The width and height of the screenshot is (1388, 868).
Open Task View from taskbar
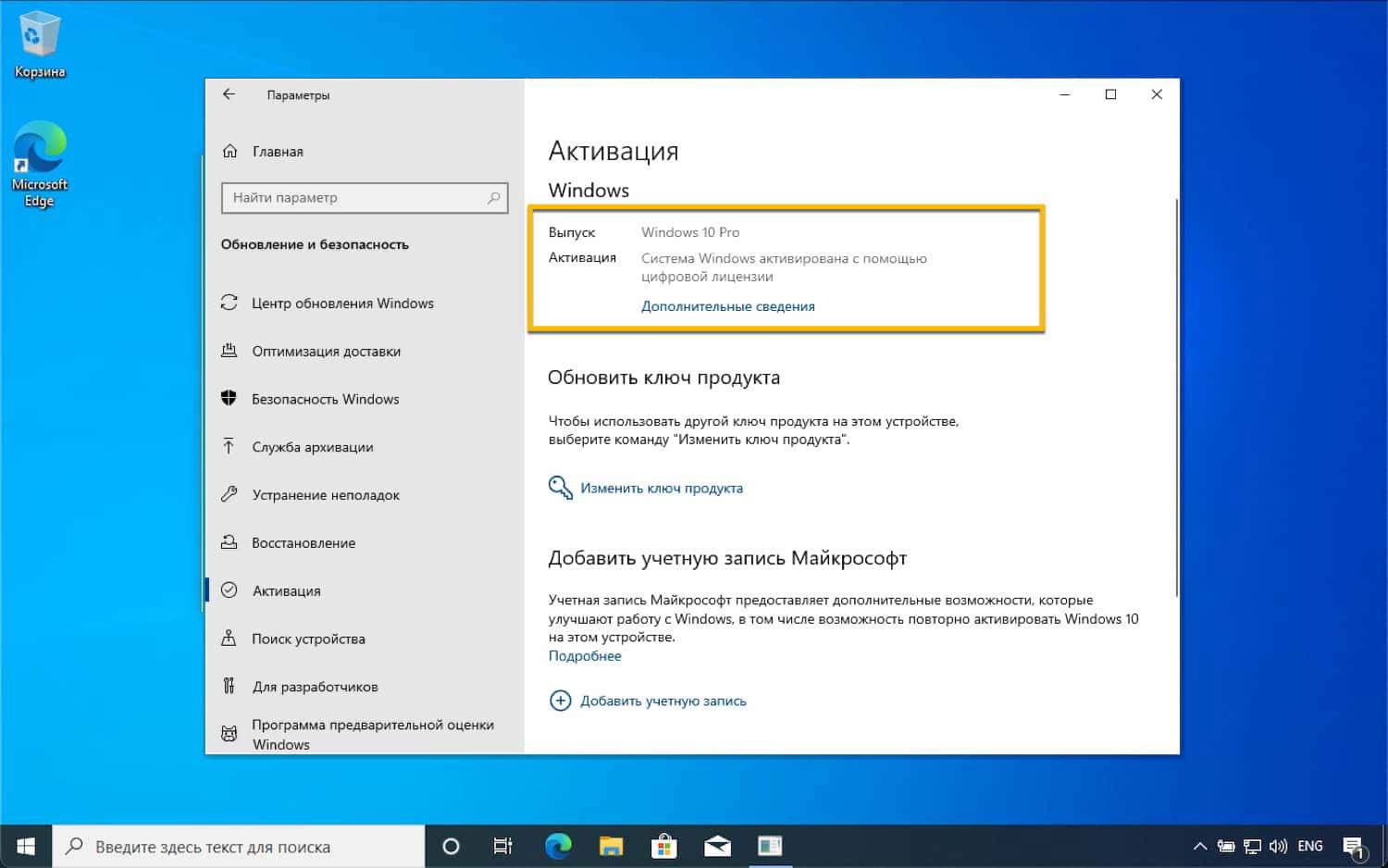pos(502,845)
